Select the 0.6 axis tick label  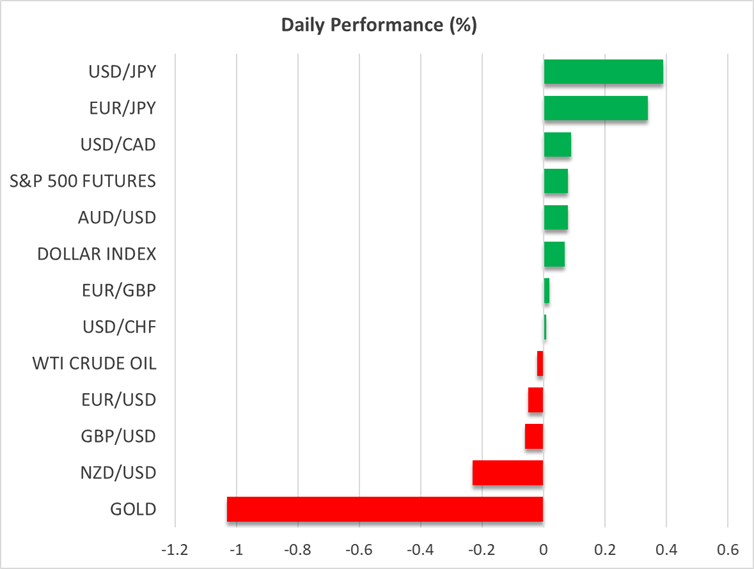click(x=726, y=549)
